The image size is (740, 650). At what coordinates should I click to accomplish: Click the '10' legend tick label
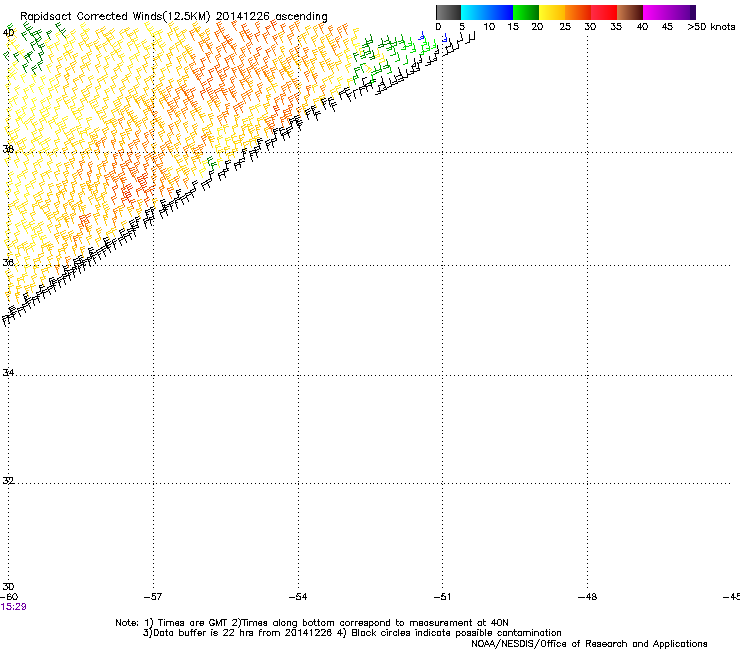[x=489, y=27]
